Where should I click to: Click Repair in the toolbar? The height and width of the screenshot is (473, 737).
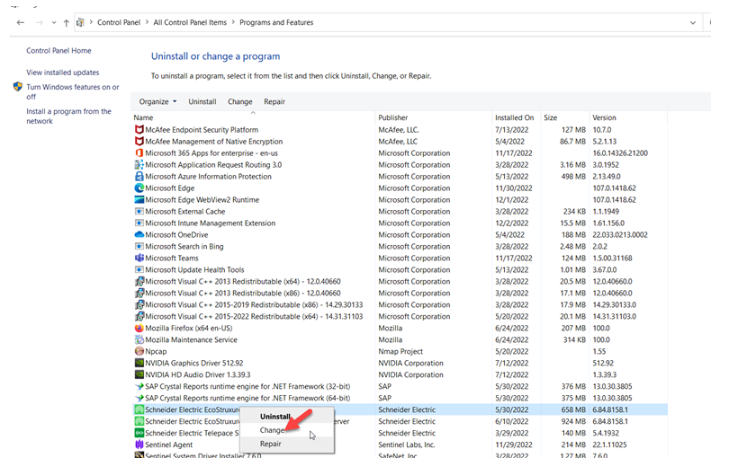coord(274,102)
